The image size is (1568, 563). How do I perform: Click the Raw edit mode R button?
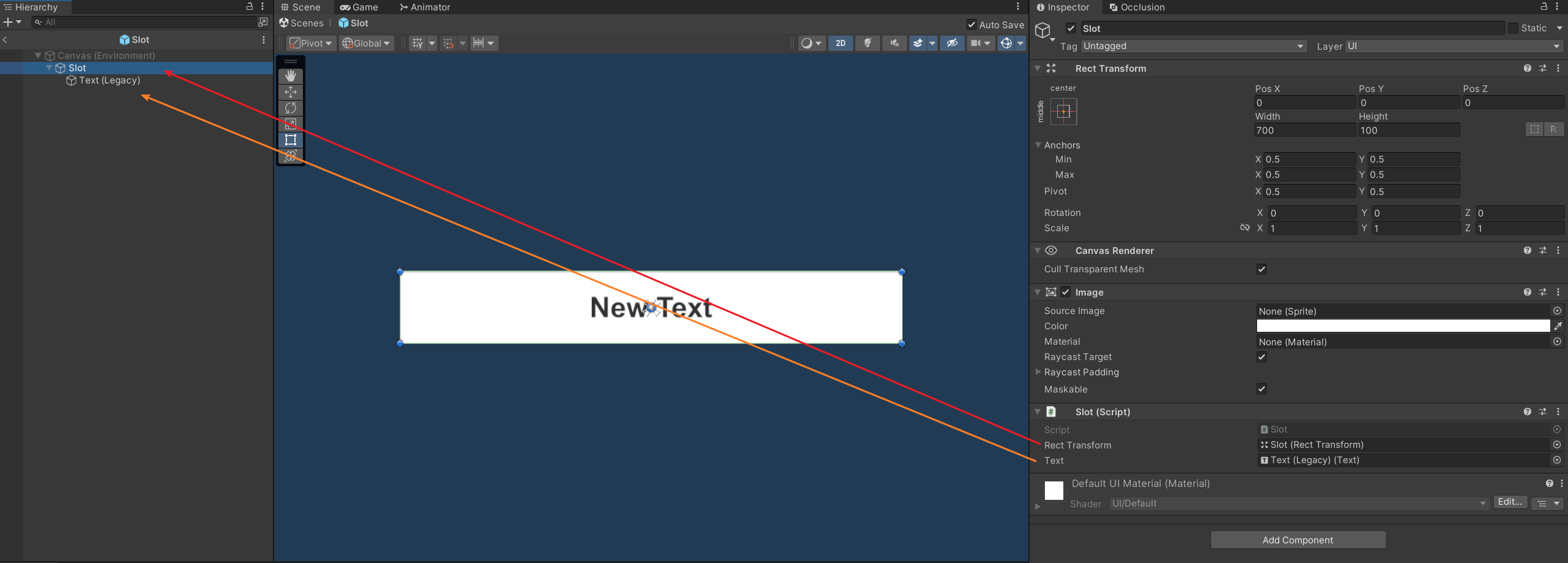coord(1553,129)
